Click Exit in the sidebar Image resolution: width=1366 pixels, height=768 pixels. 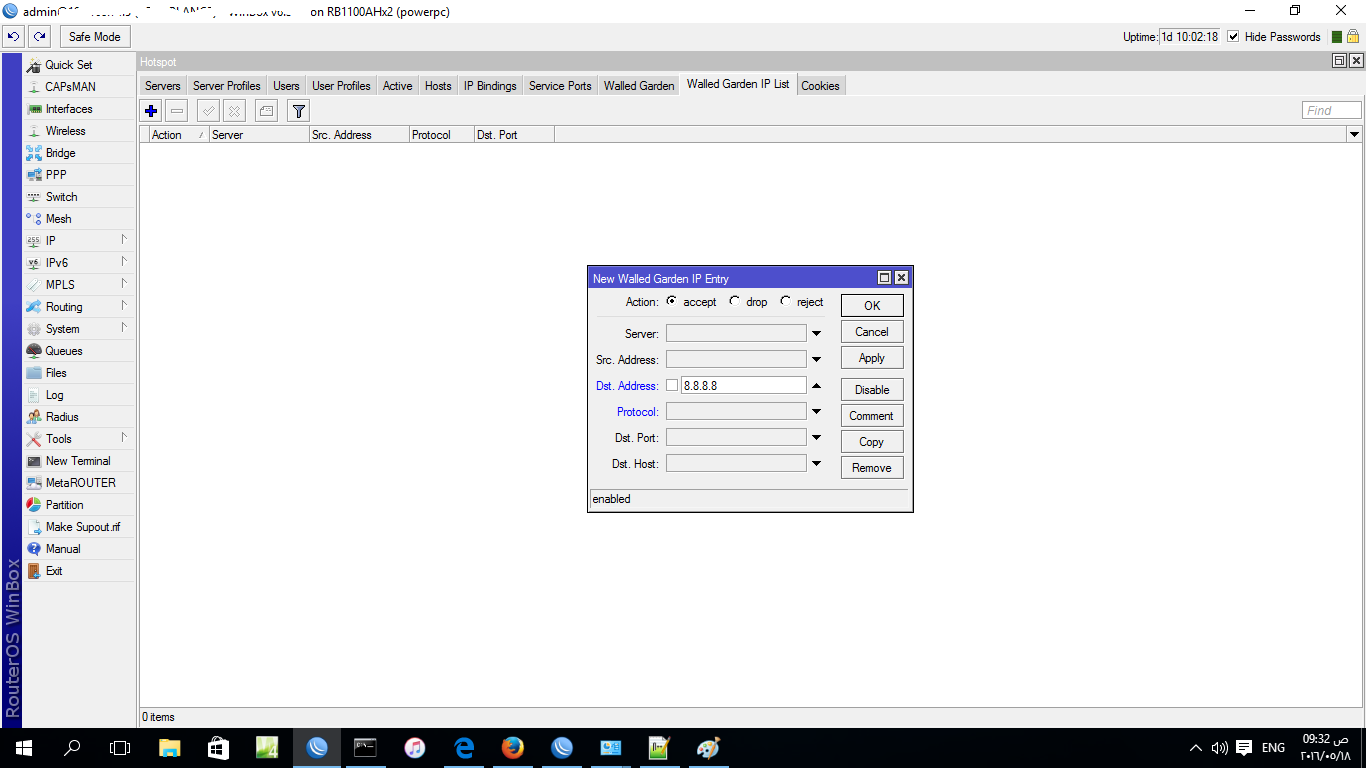(79, 571)
